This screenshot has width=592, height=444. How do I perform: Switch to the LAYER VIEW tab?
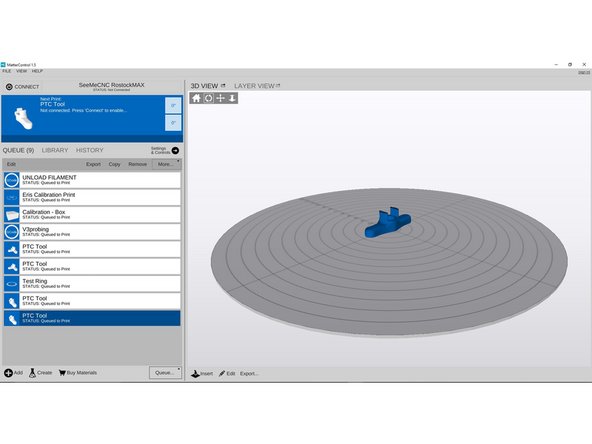pyautogui.click(x=254, y=86)
